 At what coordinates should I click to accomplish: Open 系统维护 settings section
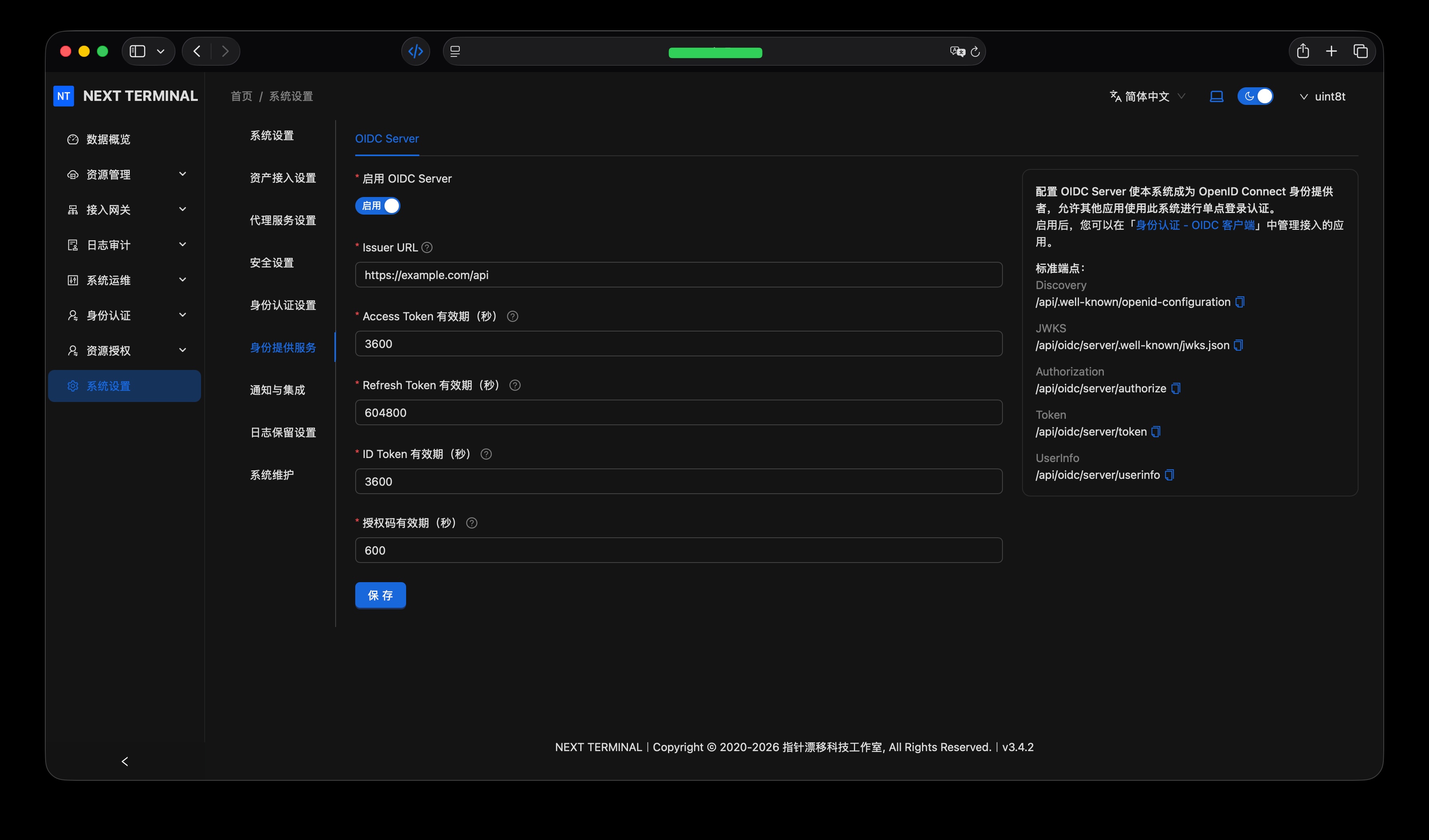[x=272, y=475]
